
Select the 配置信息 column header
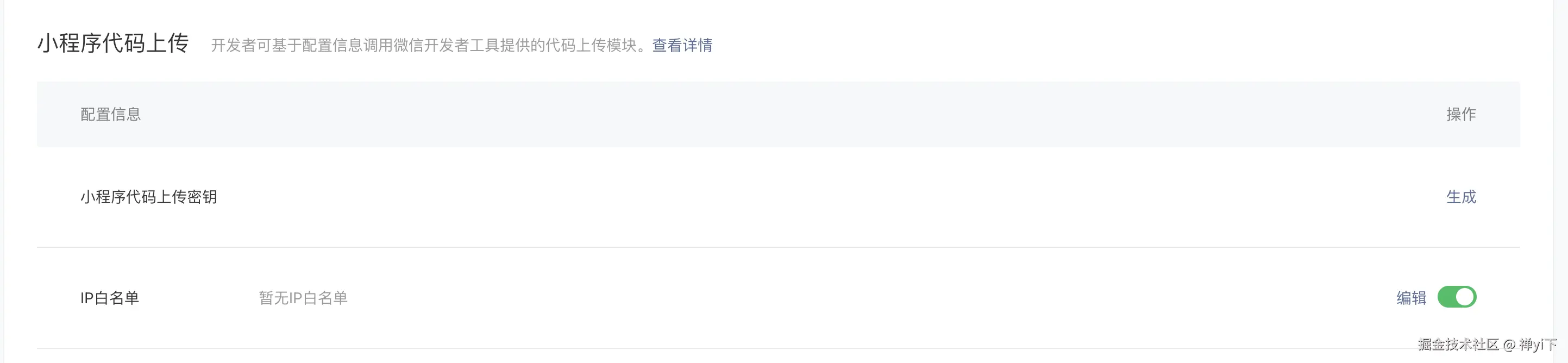pyautogui.click(x=111, y=115)
